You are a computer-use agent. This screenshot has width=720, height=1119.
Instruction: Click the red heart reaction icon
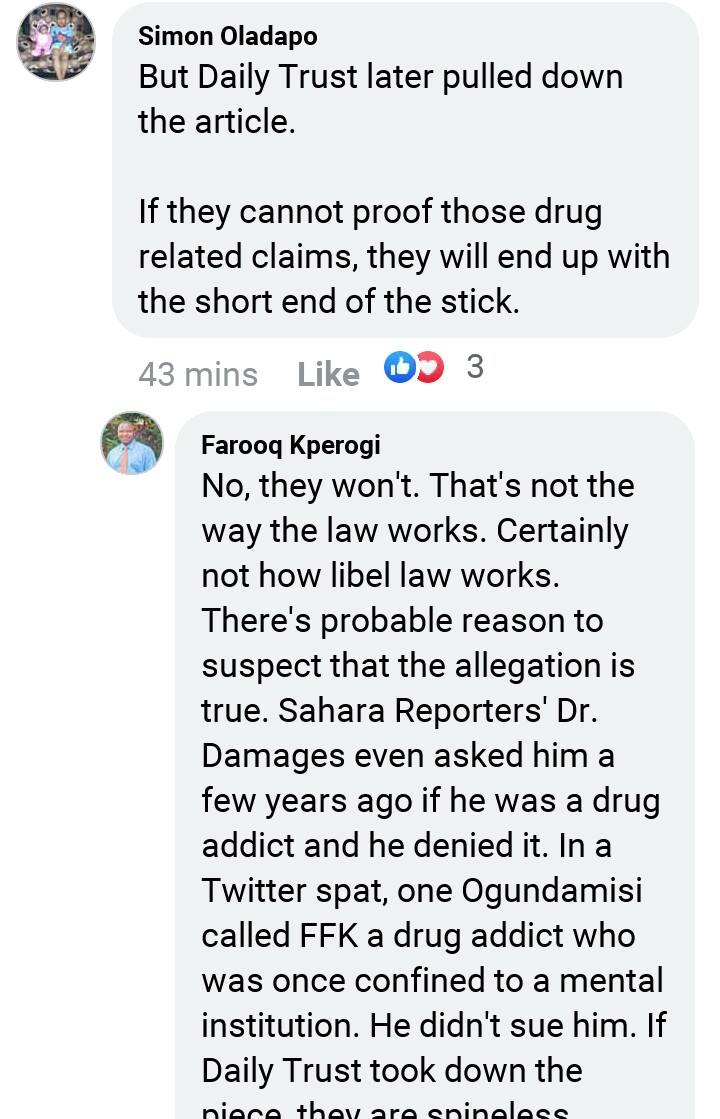(430, 367)
